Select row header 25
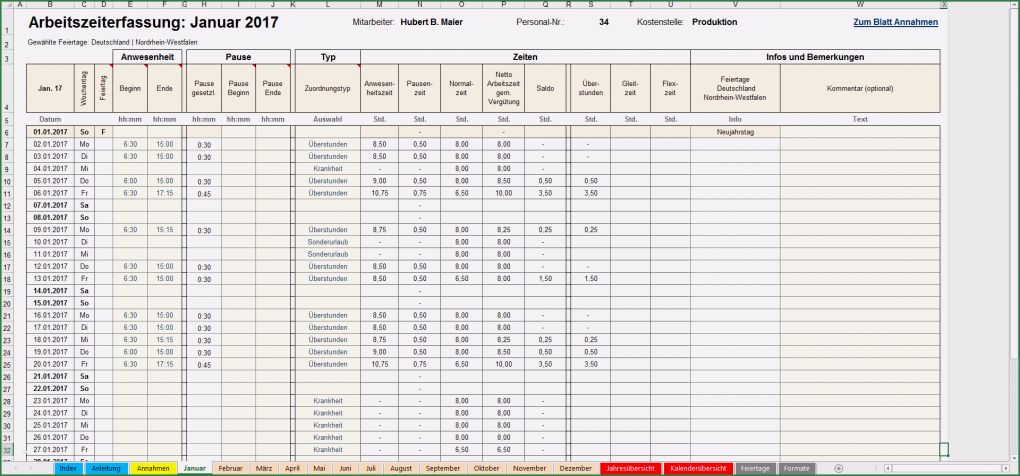The height and width of the screenshot is (476, 1020). click(6, 364)
